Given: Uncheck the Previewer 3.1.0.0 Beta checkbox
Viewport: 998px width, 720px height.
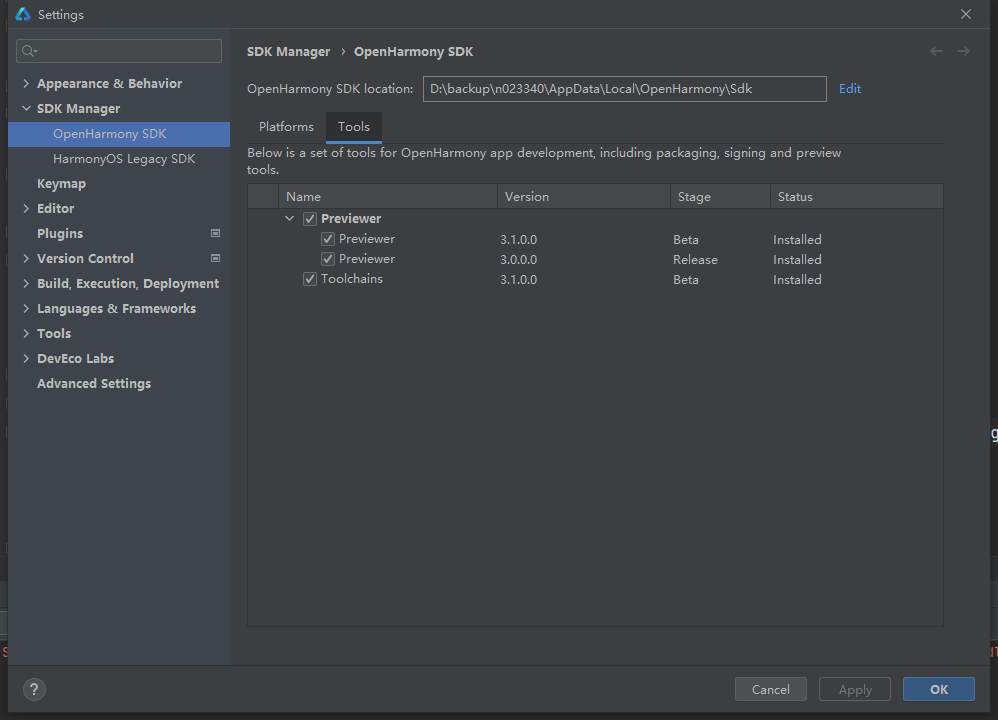Looking at the screenshot, I should tap(328, 239).
